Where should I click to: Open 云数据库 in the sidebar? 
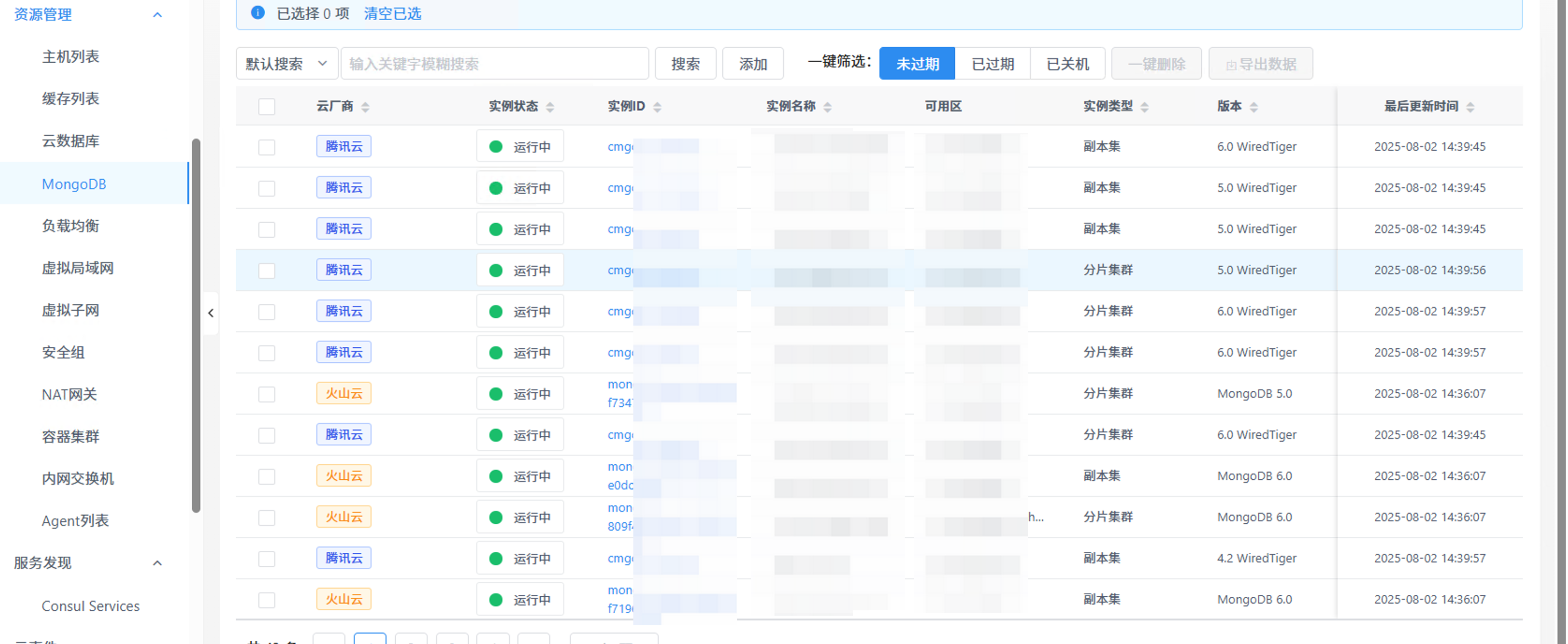coord(71,141)
